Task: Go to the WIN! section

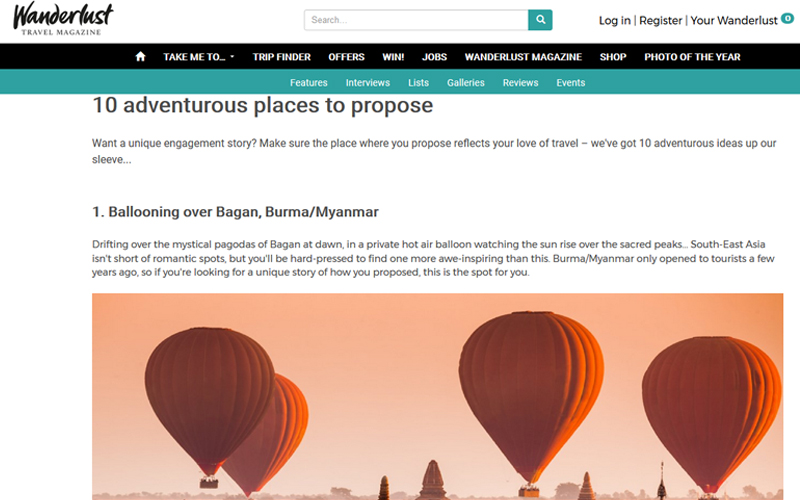Action: pos(393,57)
